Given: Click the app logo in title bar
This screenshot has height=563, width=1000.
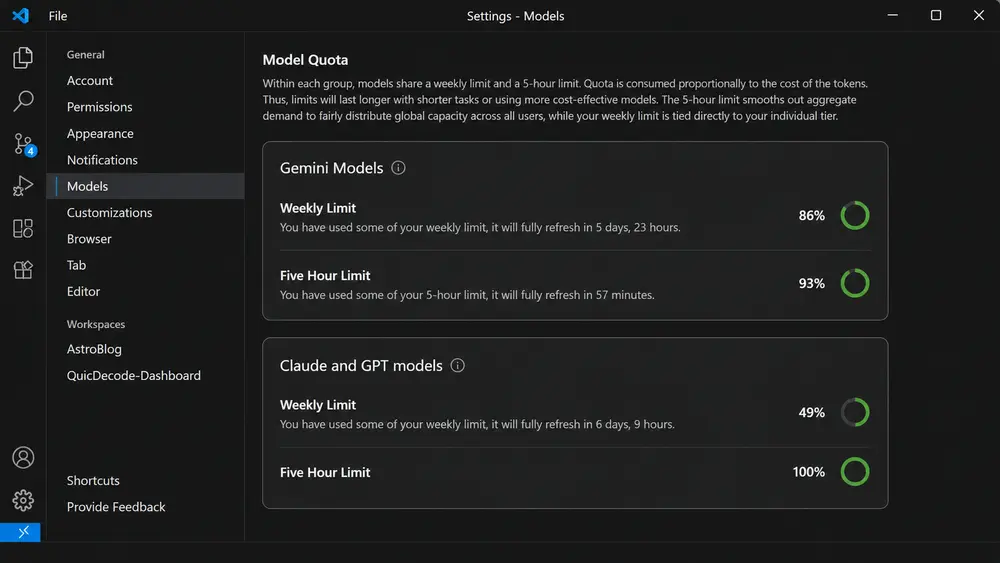Looking at the screenshot, I should (20, 15).
